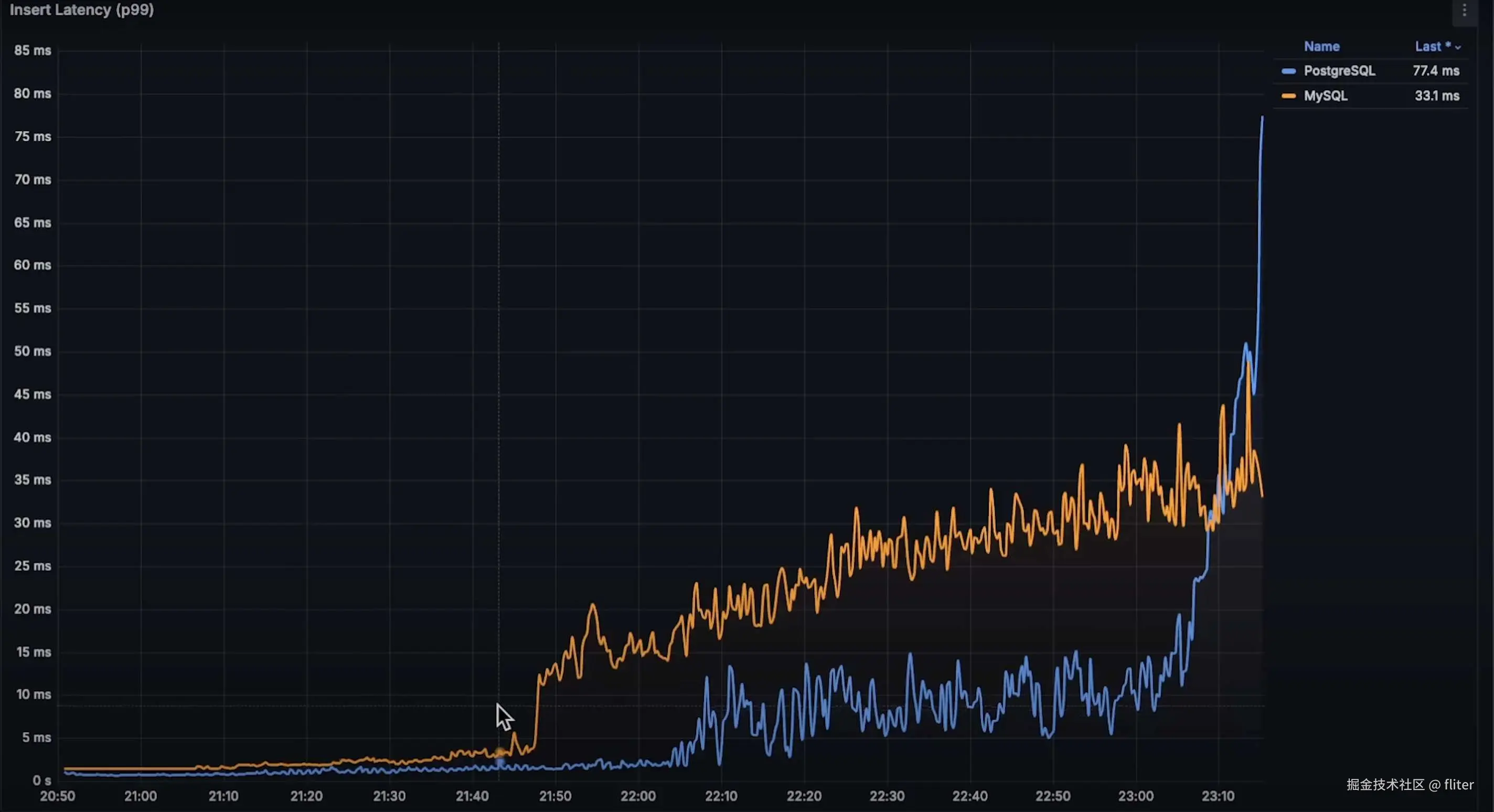Toggle PostgreSQL series via legend name
Image resolution: width=1494 pixels, height=812 pixels.
pos(1339,71)
